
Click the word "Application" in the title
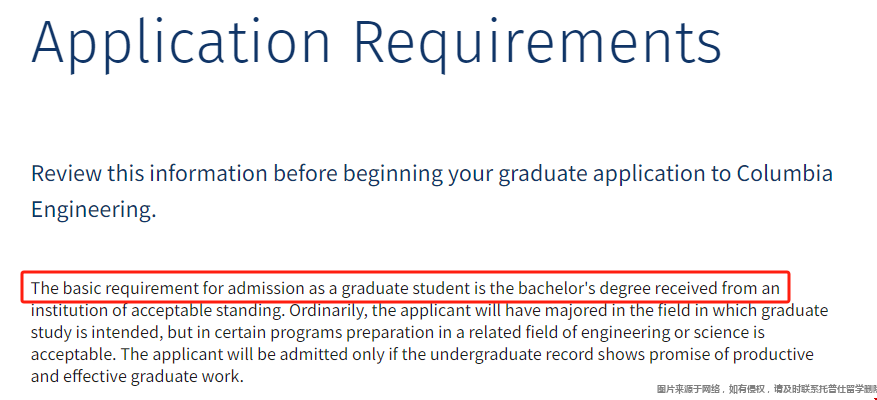[x=181, y=42]
